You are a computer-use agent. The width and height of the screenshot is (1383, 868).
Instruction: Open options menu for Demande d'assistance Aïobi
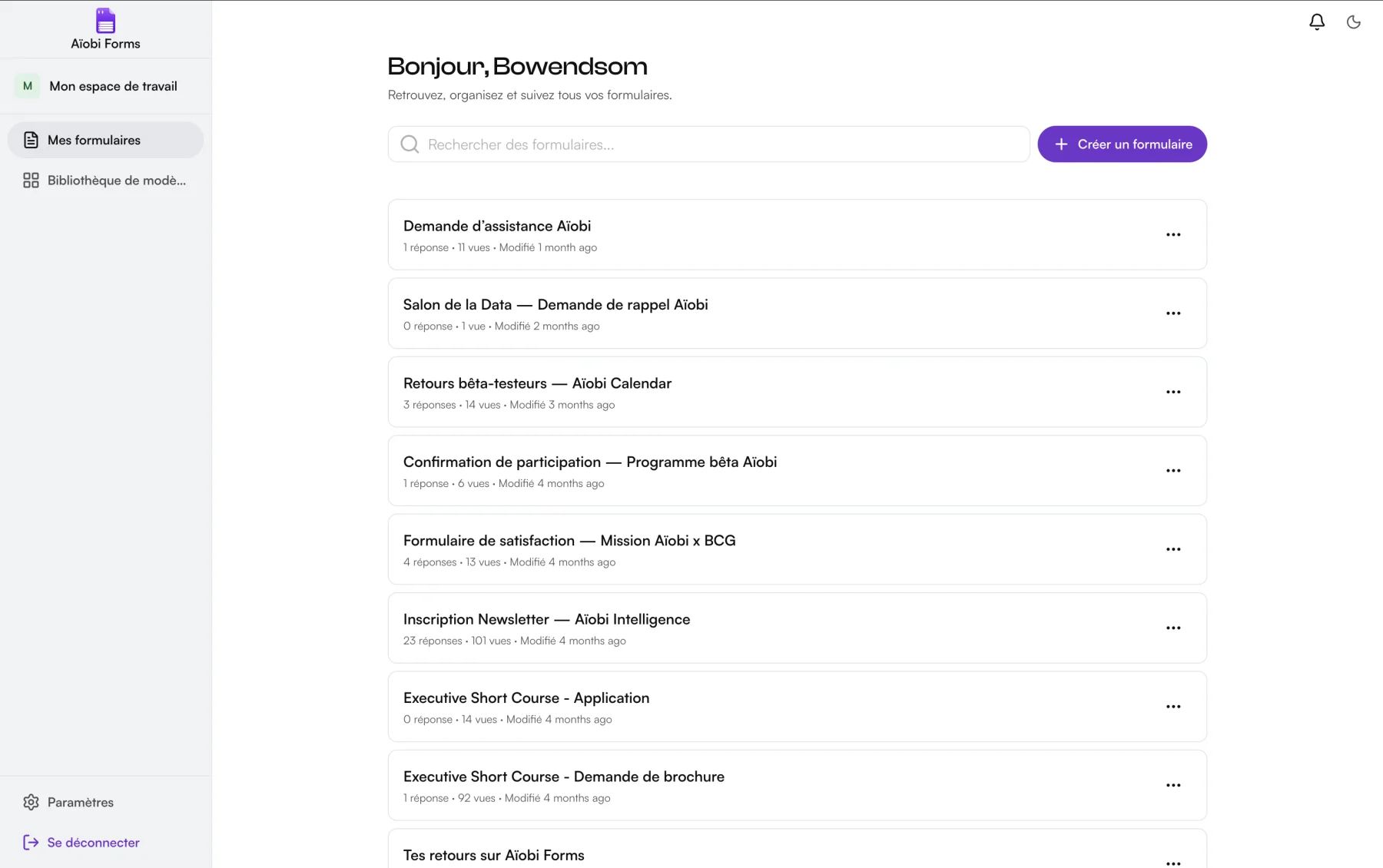click(1172, 235)
